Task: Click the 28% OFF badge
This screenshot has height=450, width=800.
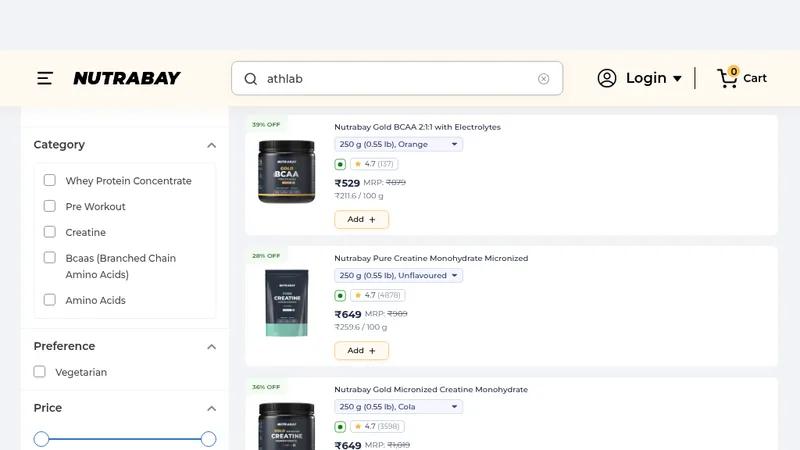Action: pyautogui.click(x=266, y=256)
